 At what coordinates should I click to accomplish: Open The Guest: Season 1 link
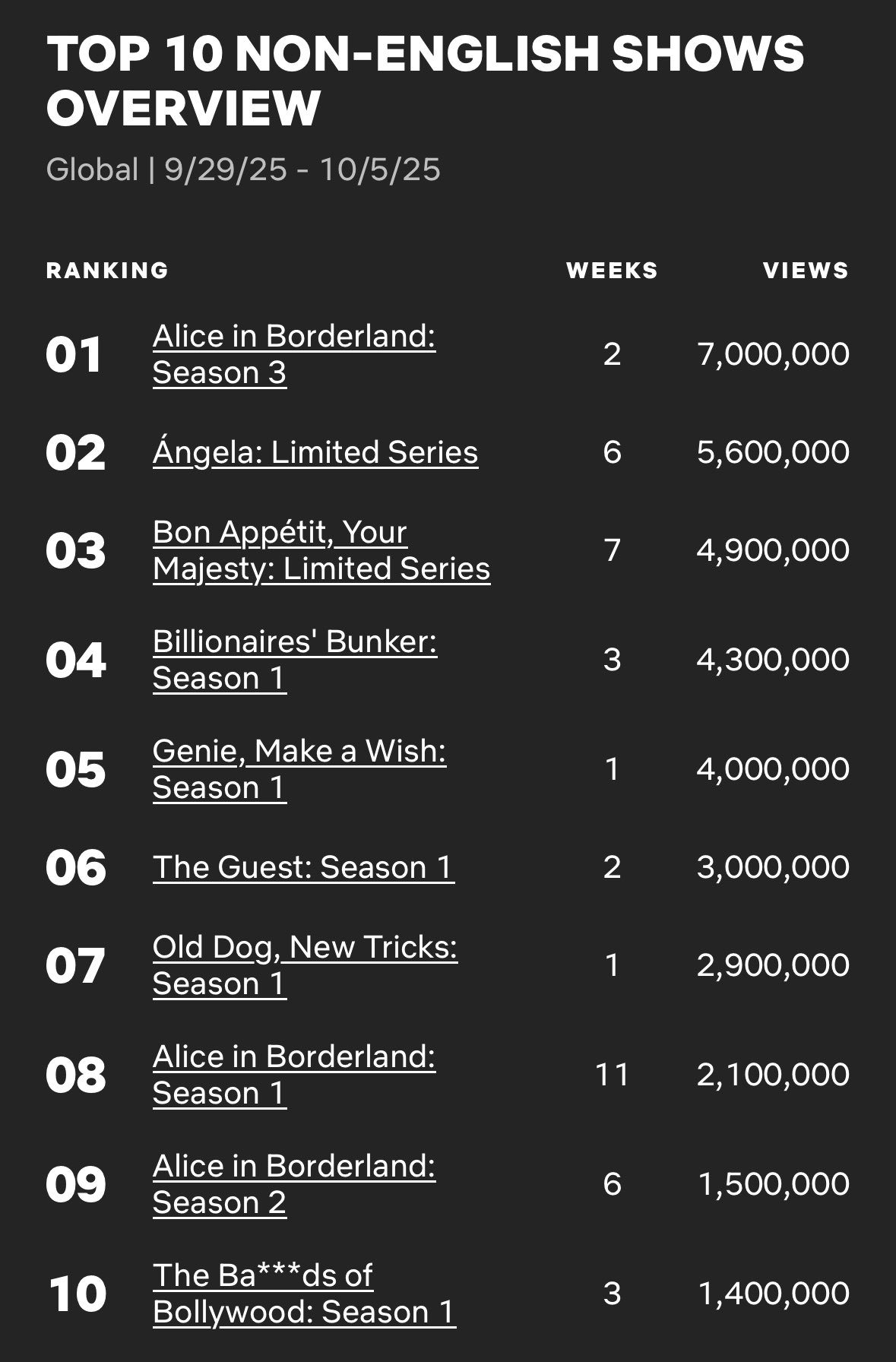click(x=303, y=867)
